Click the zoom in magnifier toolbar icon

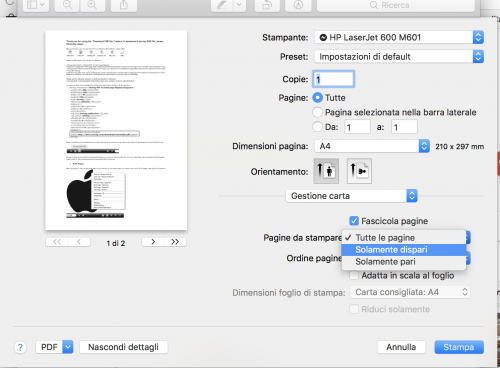tap(92, 5)
